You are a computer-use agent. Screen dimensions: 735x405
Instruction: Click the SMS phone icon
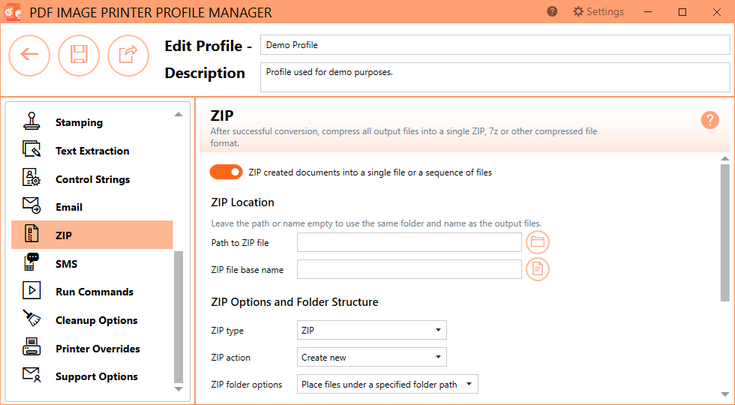(32, 262)
